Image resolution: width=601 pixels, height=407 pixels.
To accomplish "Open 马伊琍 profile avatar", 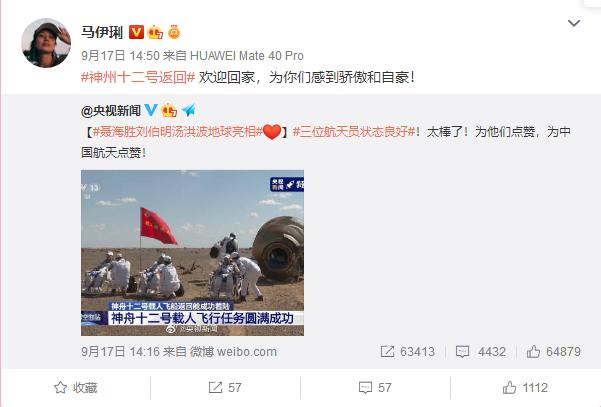I will tap(46, 43).
